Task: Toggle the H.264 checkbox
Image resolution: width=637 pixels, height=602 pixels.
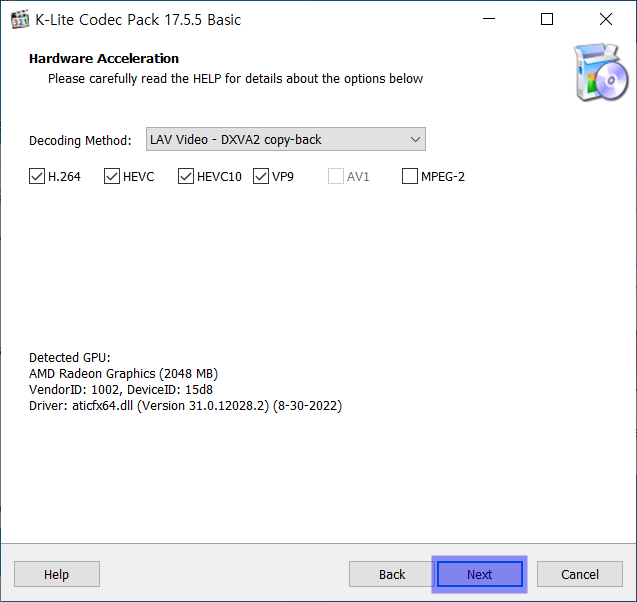Action: 37,177
